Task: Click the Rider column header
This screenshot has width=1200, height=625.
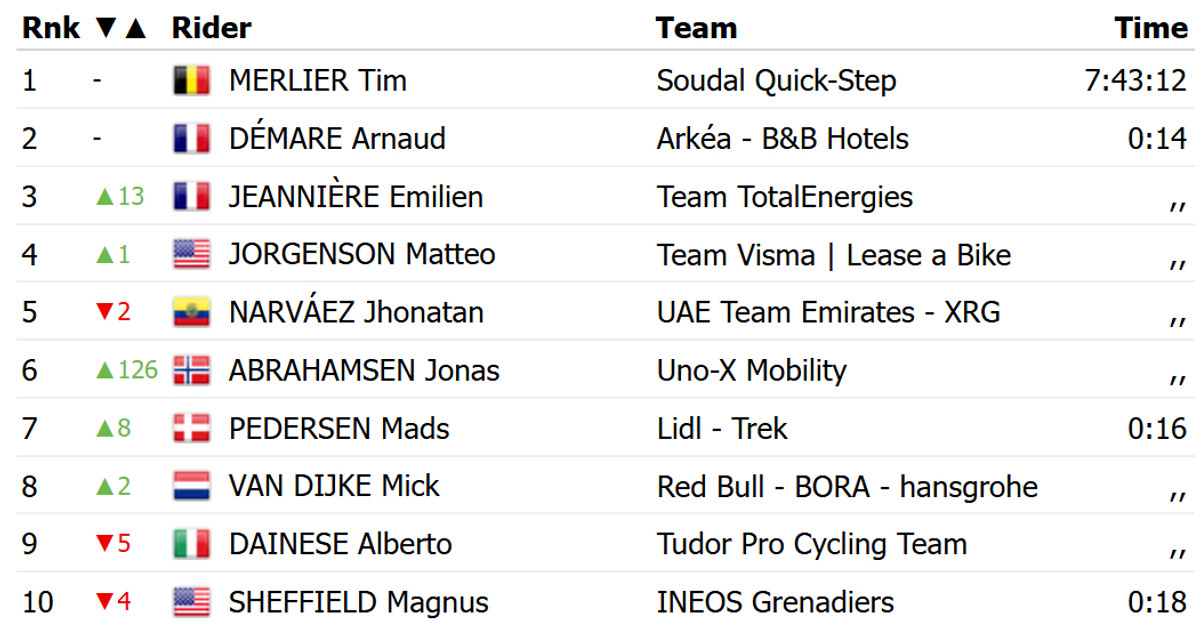Action: [211, 28]
